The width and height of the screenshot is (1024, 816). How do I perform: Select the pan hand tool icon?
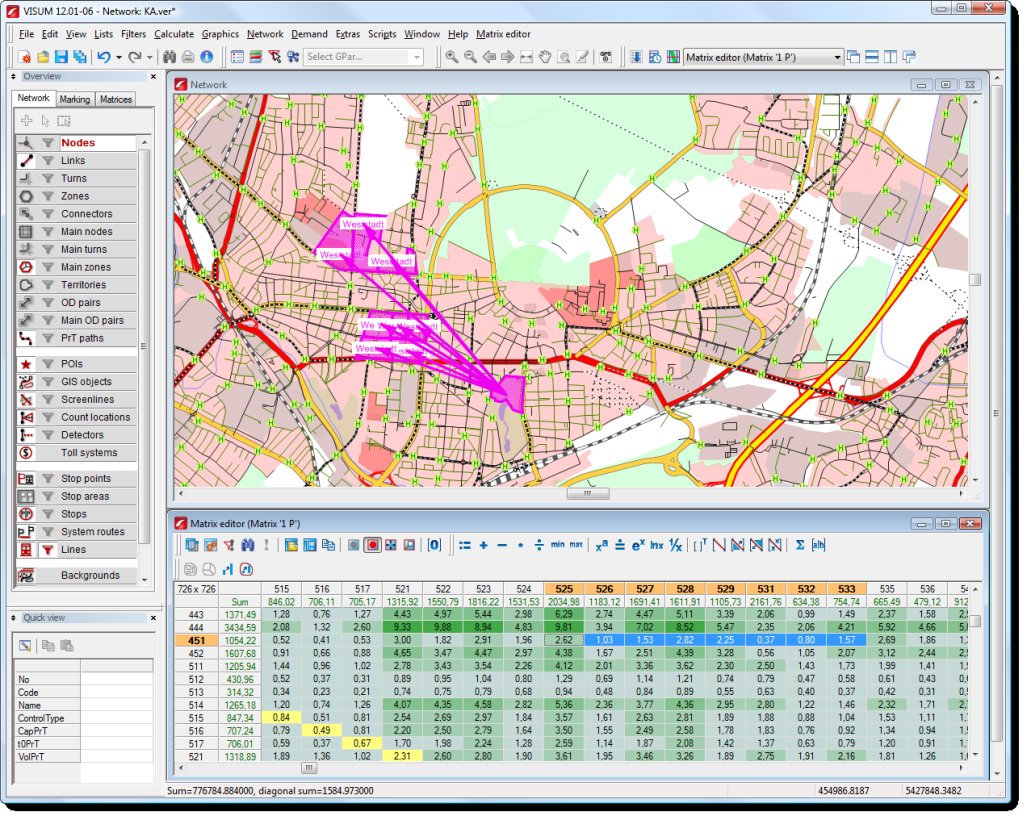coord(545,57)
